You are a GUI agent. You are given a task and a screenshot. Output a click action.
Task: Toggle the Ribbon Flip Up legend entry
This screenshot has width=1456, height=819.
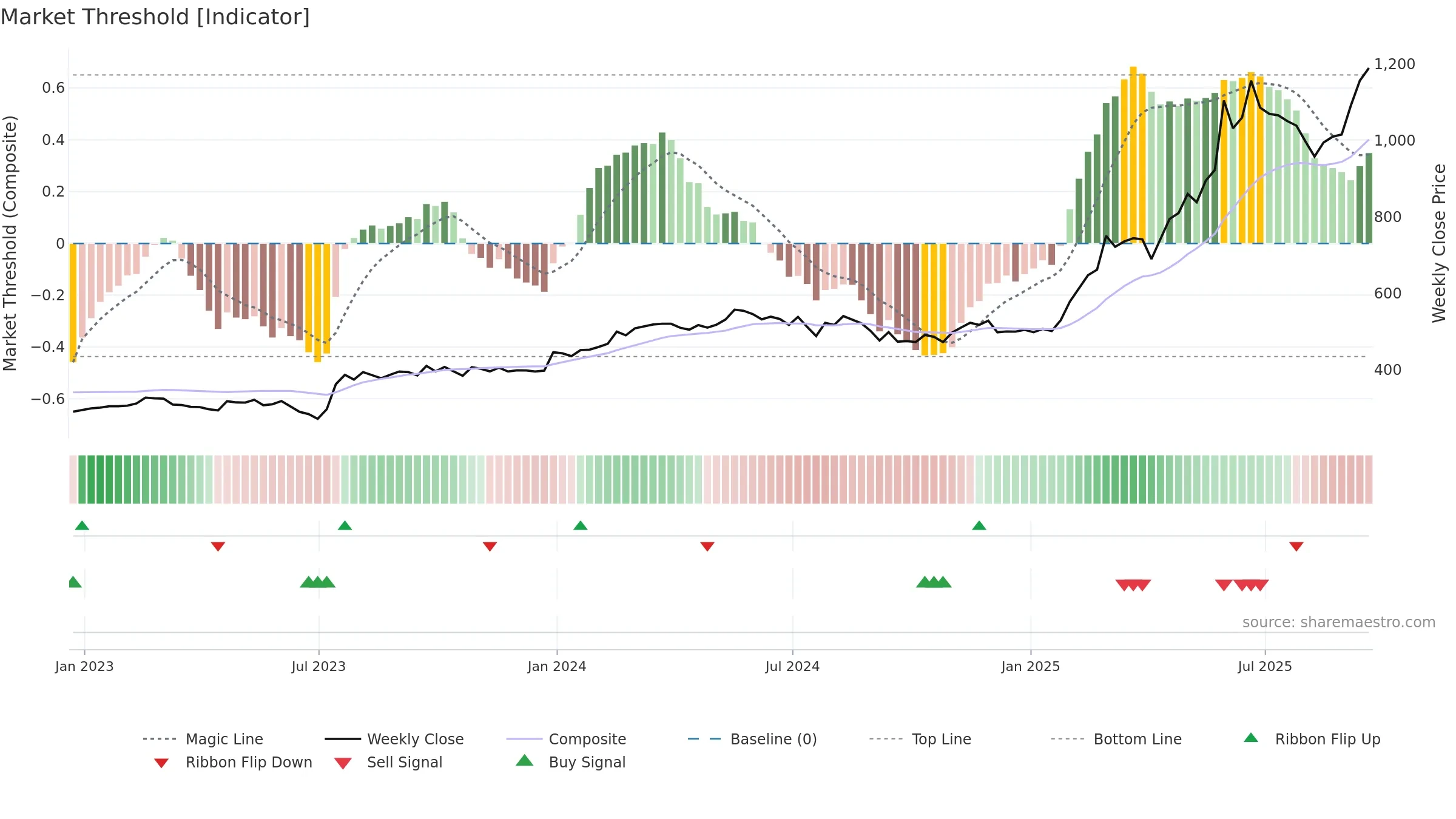(x=1312, y=739)
